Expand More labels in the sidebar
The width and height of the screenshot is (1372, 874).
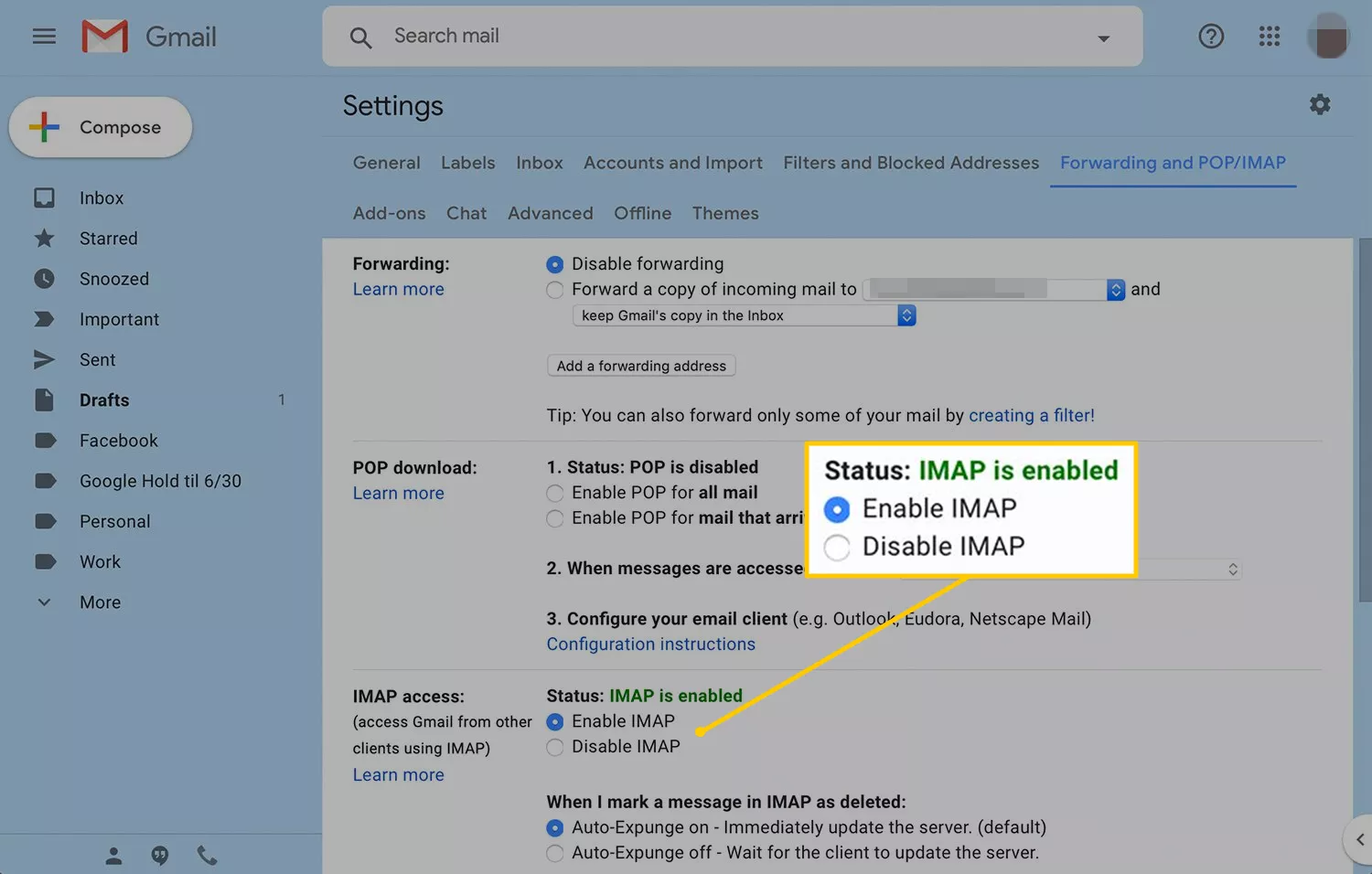100,602
